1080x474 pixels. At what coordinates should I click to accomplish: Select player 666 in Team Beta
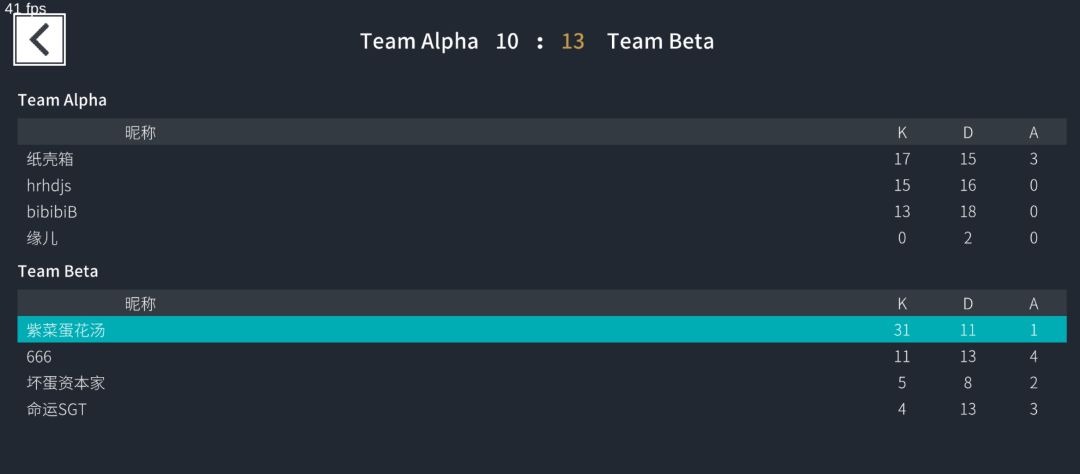tap(541, 356)
